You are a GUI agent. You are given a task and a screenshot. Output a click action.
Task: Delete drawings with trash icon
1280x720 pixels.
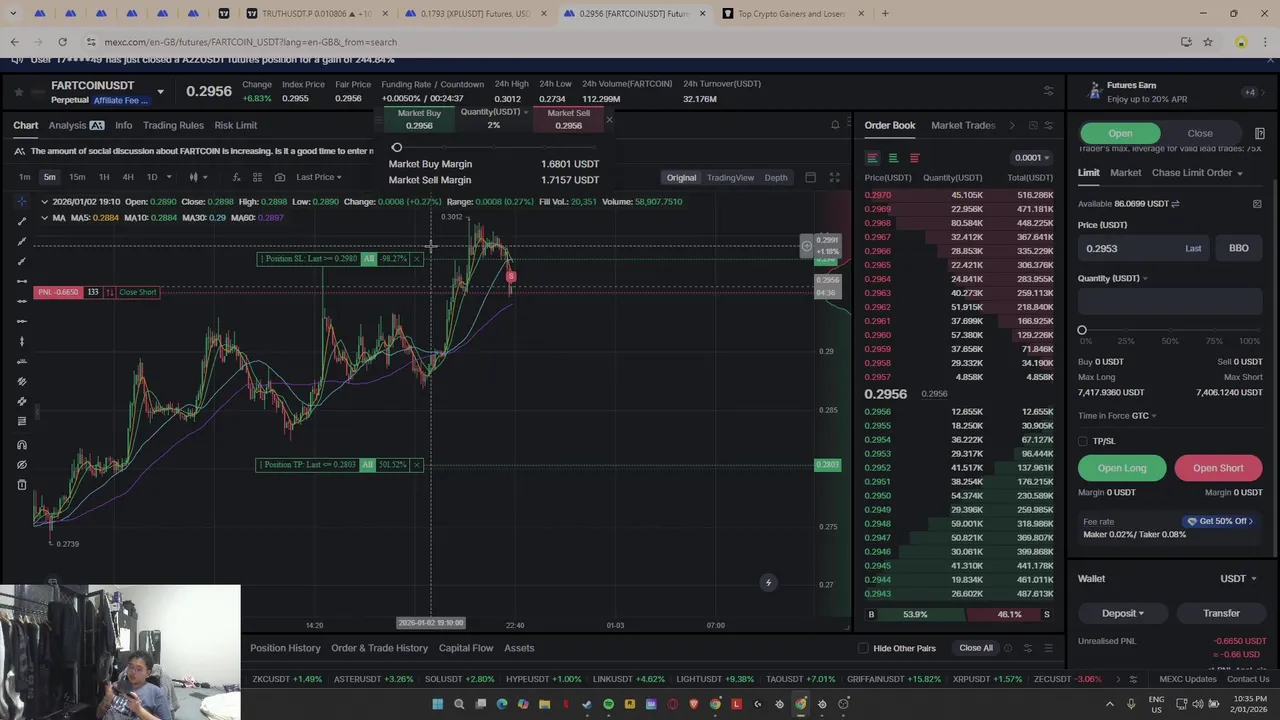click(x=22, y=485)
